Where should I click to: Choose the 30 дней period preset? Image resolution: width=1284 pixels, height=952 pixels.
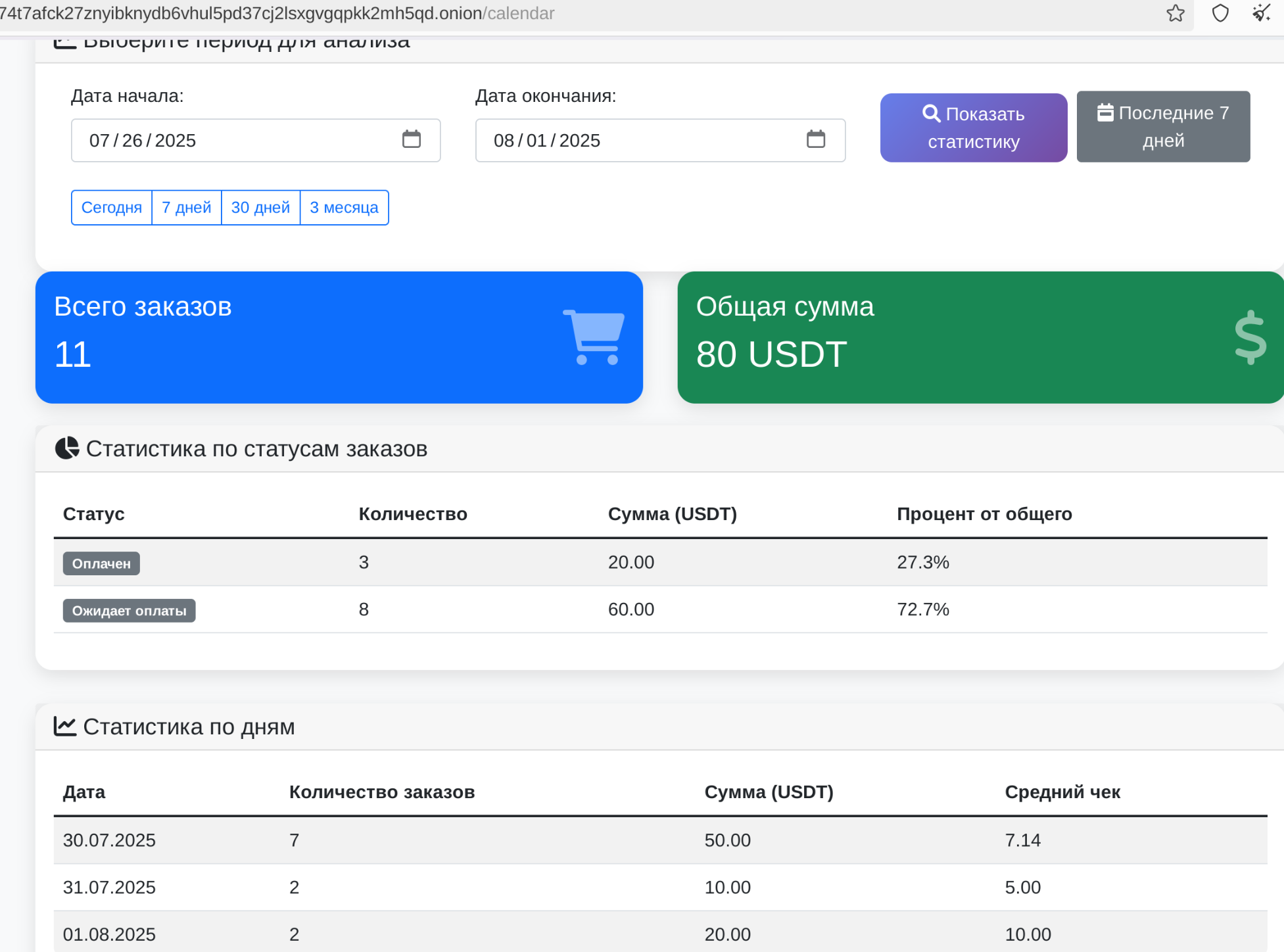(x=260, y=208)
